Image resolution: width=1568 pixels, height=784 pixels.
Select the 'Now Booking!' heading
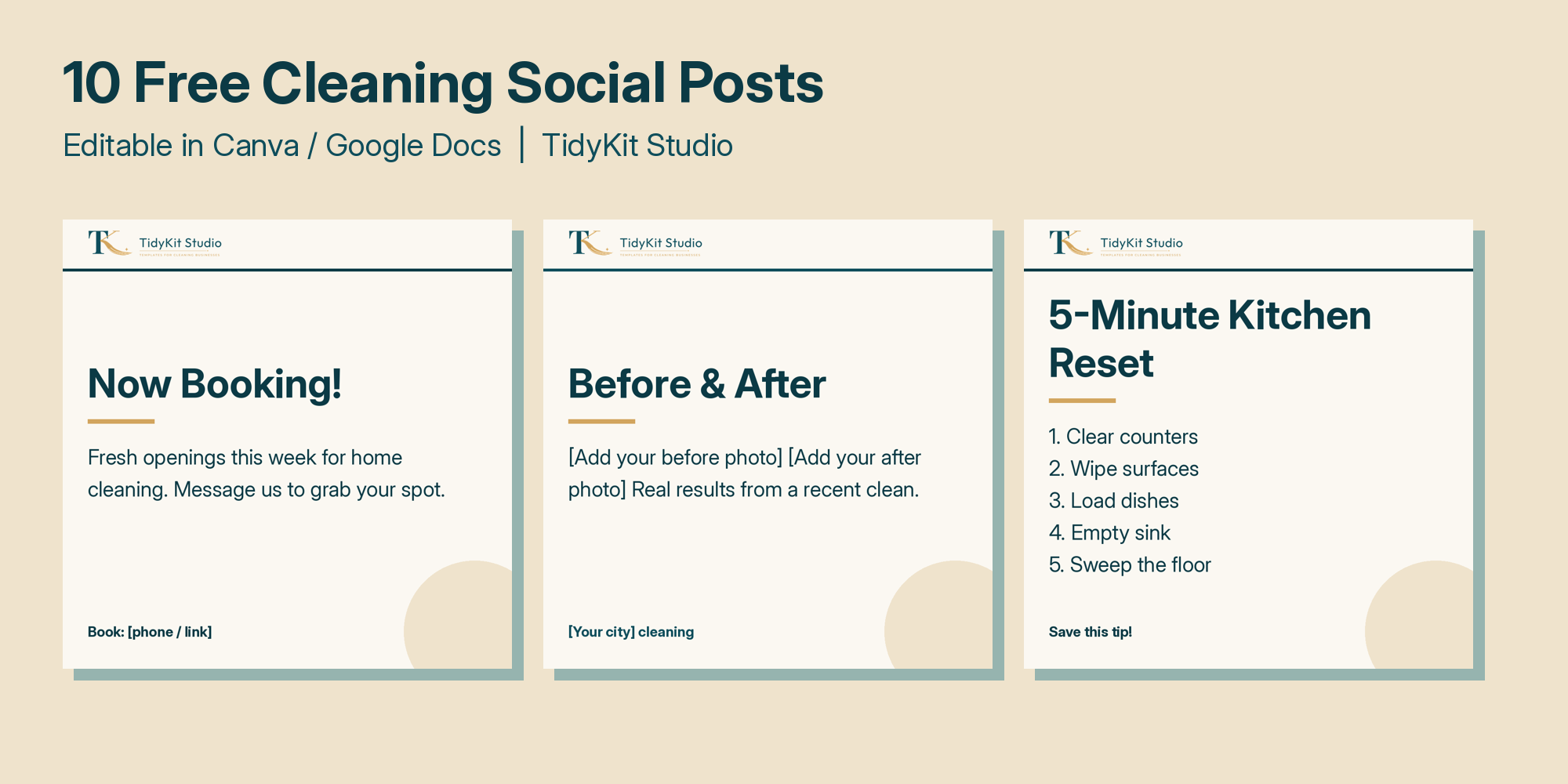point(215,384)
